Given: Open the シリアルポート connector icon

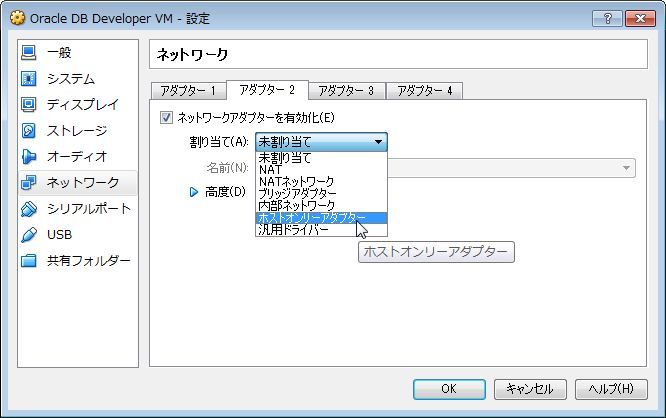Looking at the screenshot, I should [28, 209].
